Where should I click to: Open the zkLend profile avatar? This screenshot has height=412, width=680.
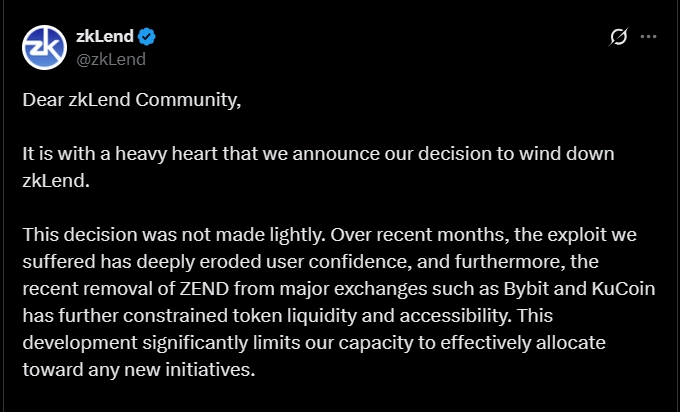pos(44,47)
